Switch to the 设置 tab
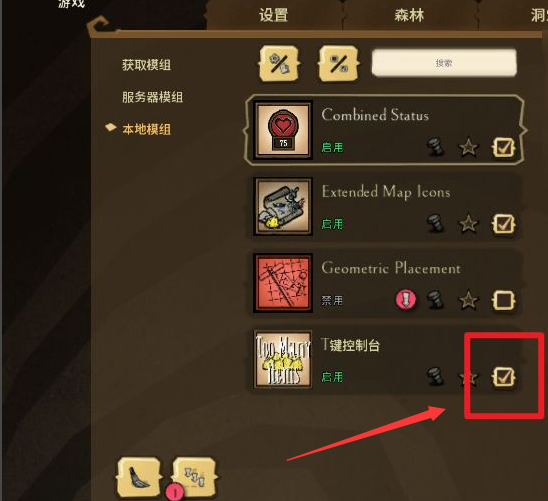This screenshot has width=548, height=501. tap(273, 15)
